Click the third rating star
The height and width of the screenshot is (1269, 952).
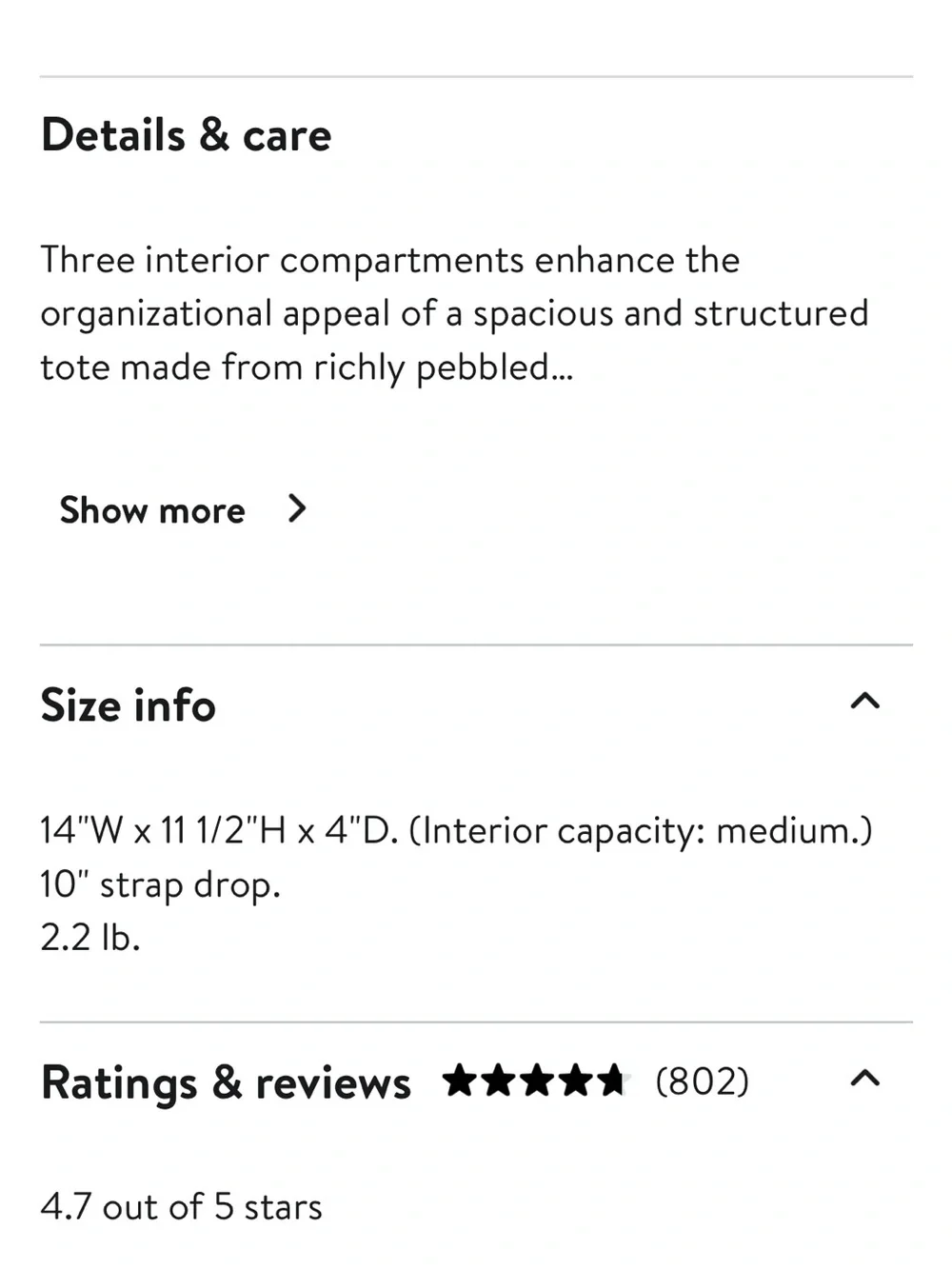point(536,1081)
